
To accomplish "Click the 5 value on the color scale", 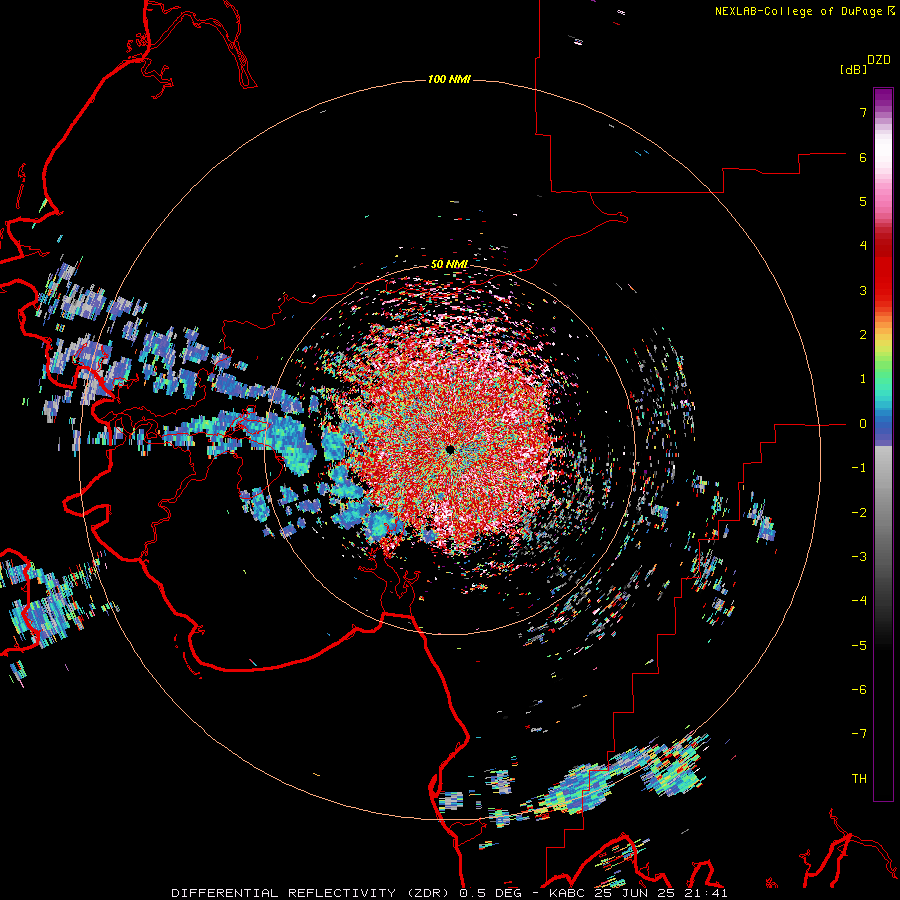I will point(863,201).
